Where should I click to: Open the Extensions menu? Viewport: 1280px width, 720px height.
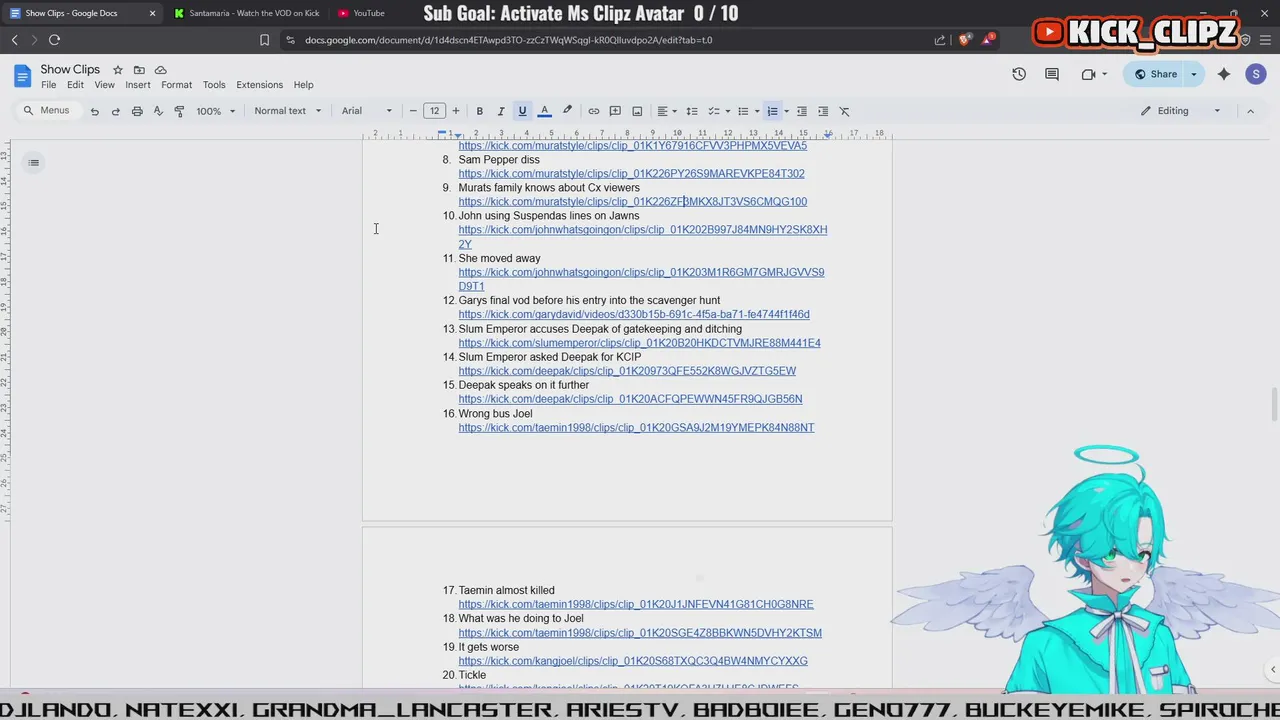[x=259, y=85]
